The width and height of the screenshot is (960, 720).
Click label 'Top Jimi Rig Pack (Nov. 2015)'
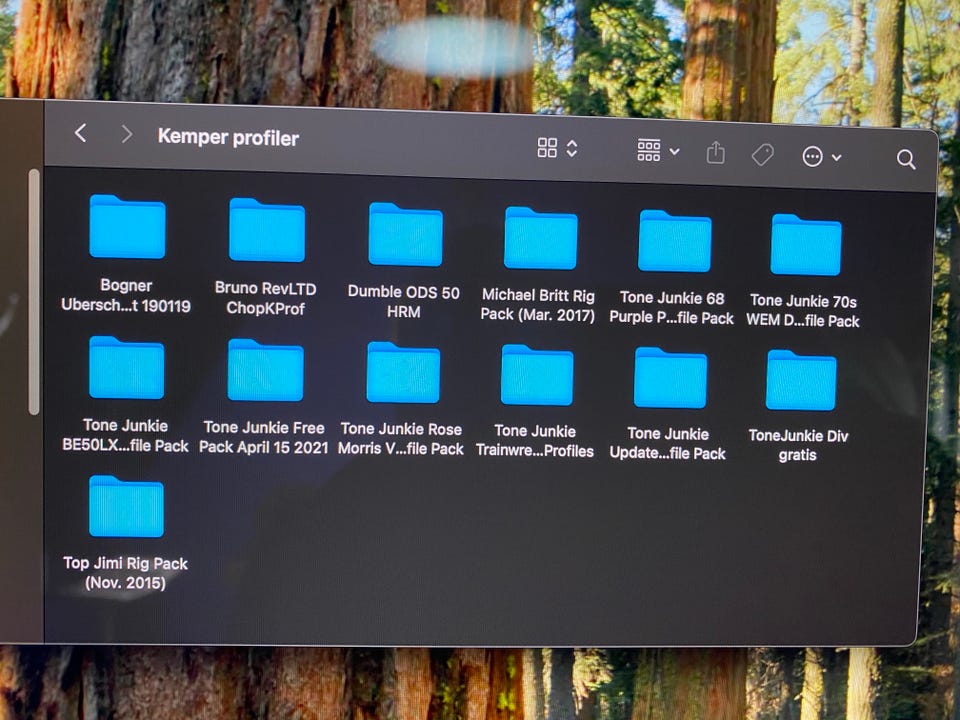click(x=126, y=573)
